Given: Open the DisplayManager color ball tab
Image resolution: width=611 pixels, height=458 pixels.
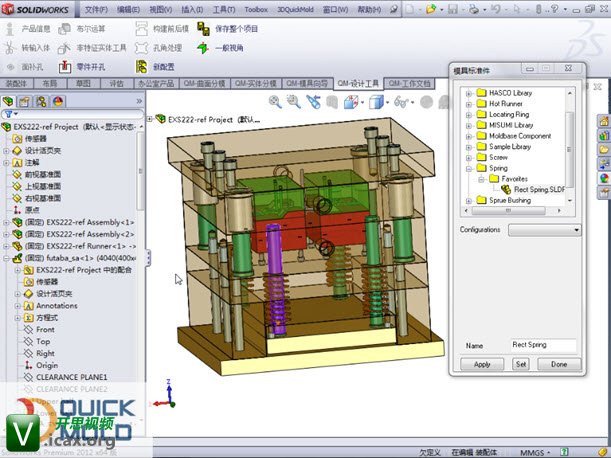Looking at the screenshot, I should click(58, 101).
